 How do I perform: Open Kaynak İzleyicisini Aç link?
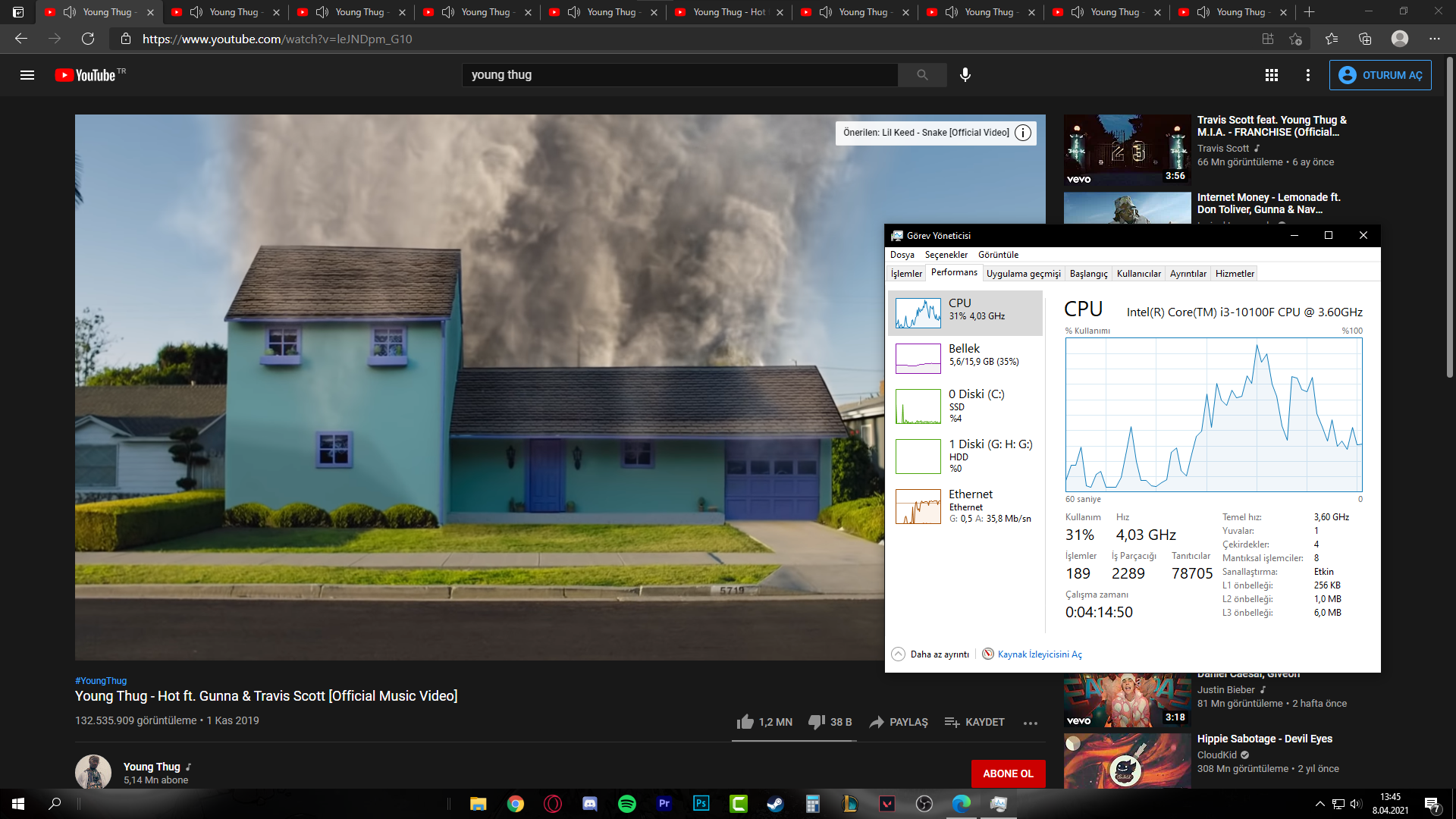[1039, 654]
